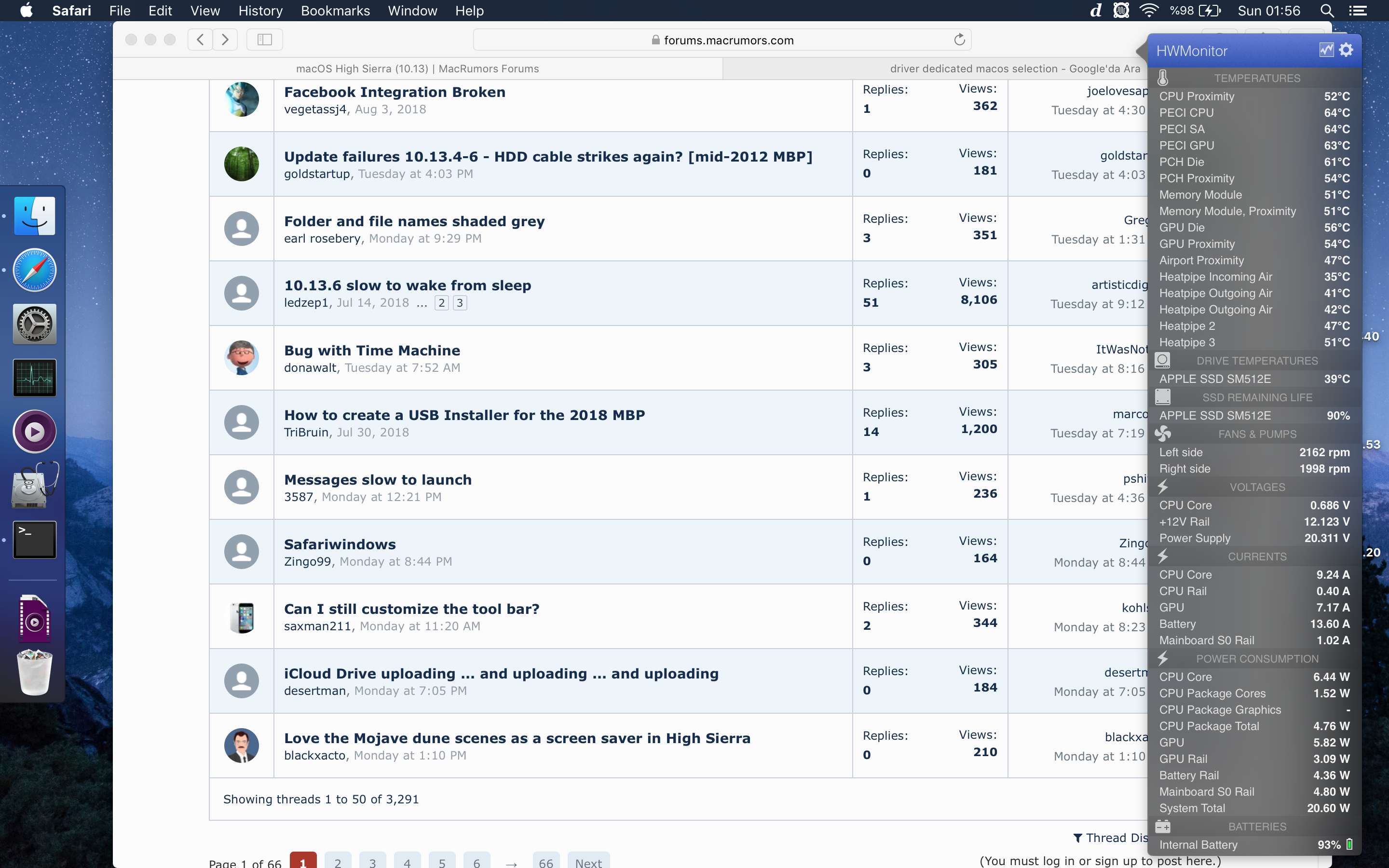Reload the page with the refresh icon

coord(959,40)
